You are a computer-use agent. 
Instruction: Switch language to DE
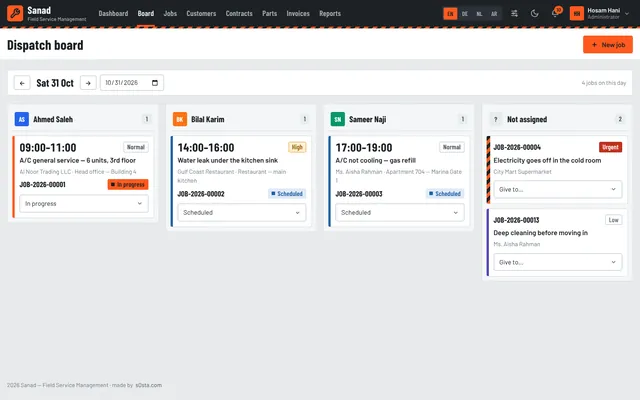click(465, 13)
